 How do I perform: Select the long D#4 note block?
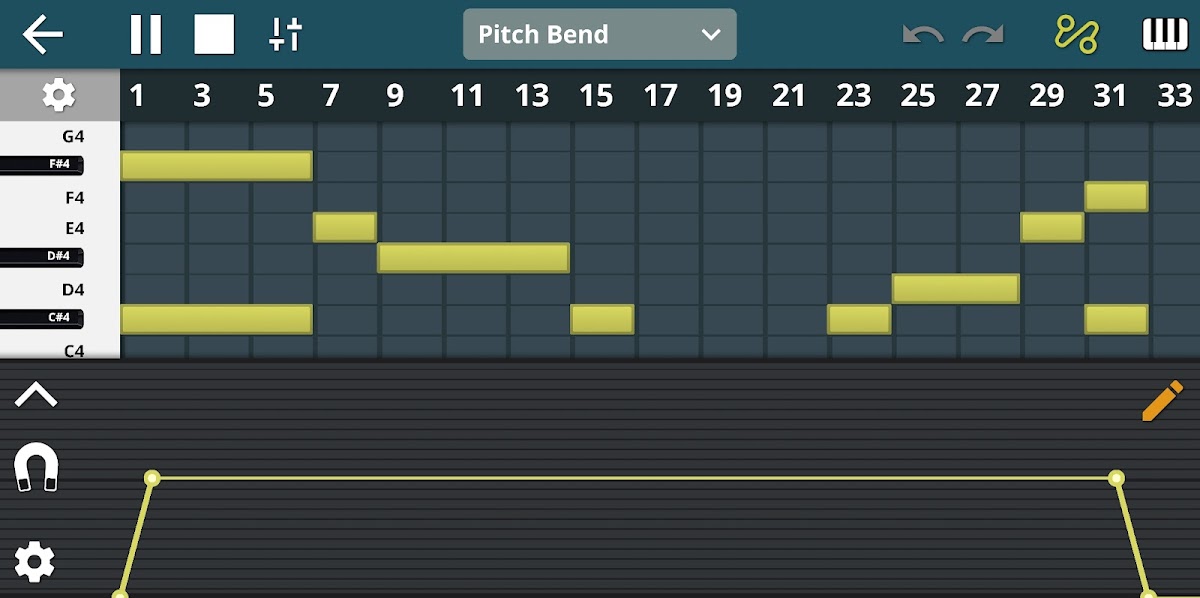pos(473,257)
